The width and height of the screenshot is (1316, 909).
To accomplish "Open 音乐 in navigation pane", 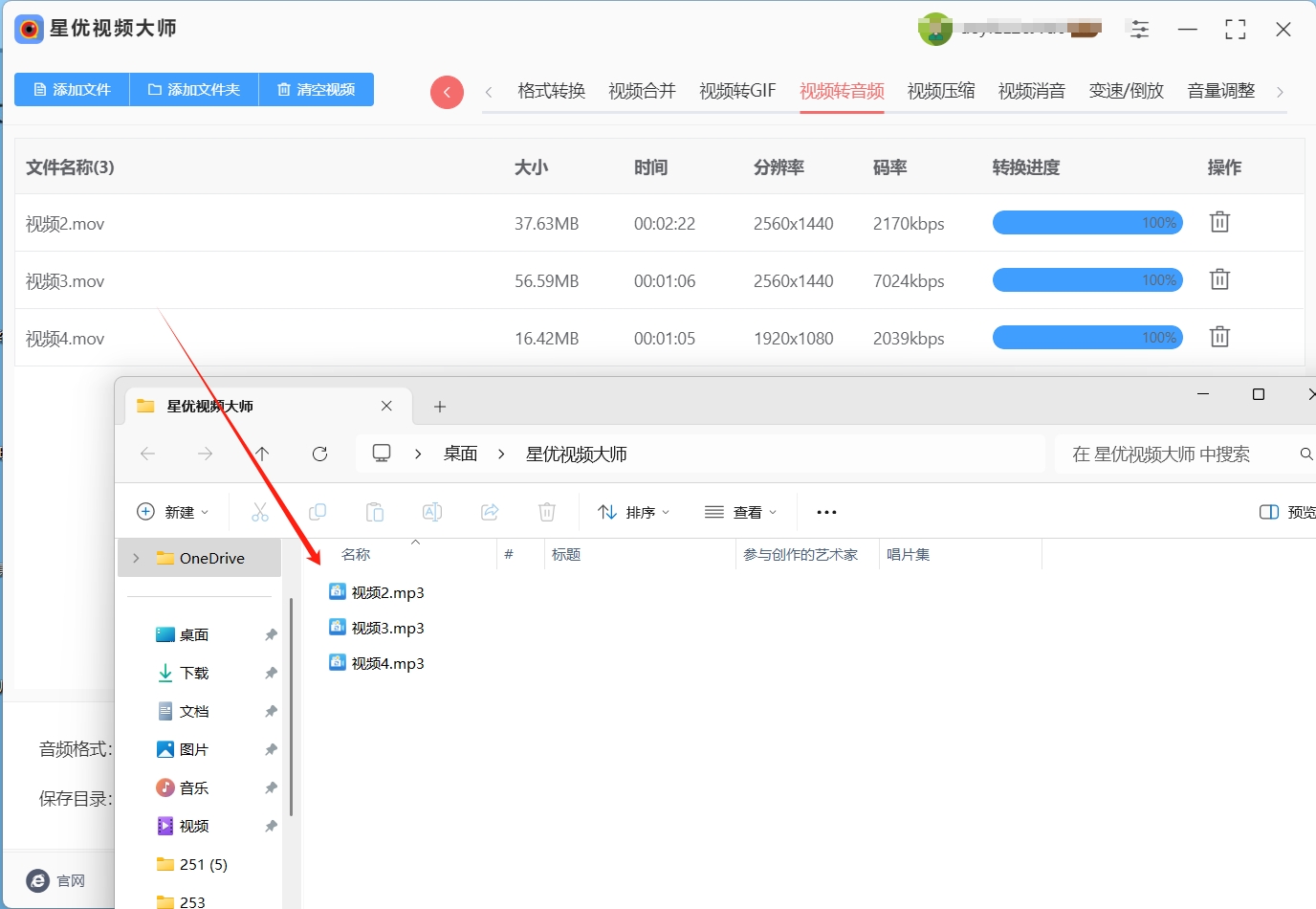I will [x=194, y=787].
